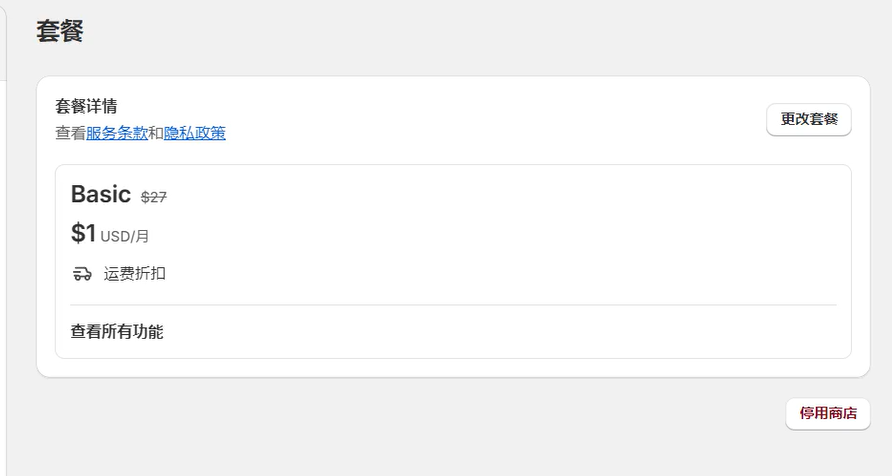892x476 pixels.
Task: Click the 和 text between the links
Action: (156, 133)
